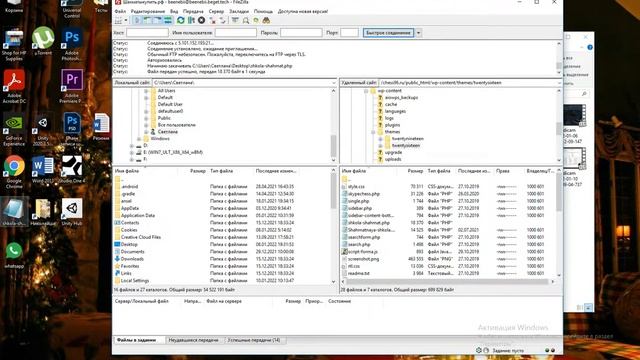This screenshot has width=640, height=360.
Task: Switch to the Успешные передачи (14) tab
Action: pos(254,340)
